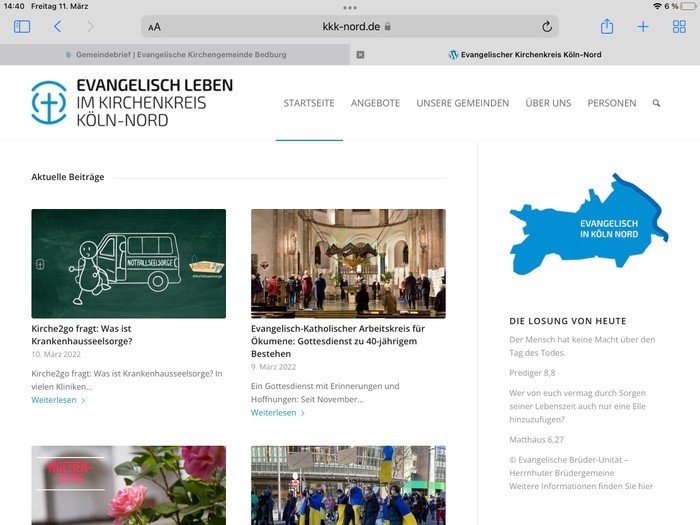Screen dimensions: 700x525
Task: Go back to the previous page
Action: (x=57, y=27)
